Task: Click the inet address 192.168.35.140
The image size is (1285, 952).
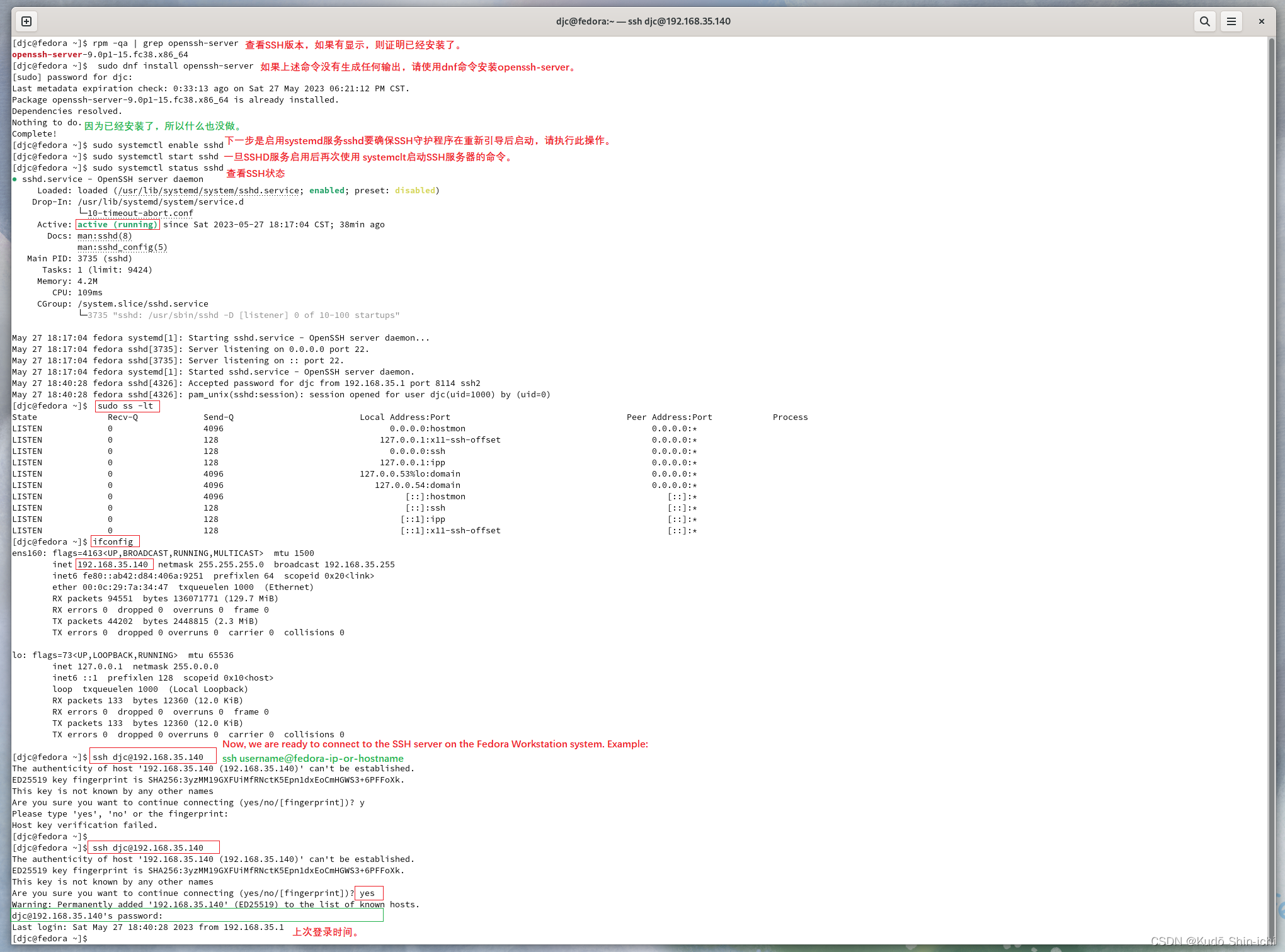Action: tap(113, 565)
